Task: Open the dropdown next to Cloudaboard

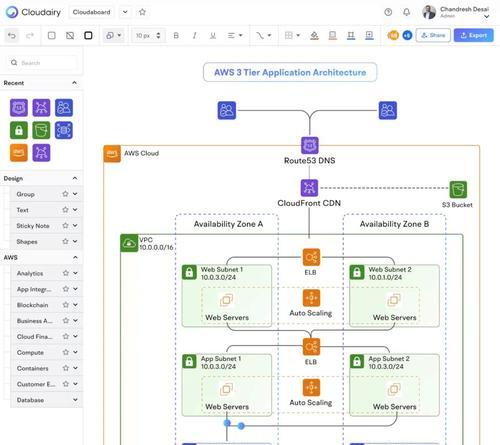Action: point(125,12)
